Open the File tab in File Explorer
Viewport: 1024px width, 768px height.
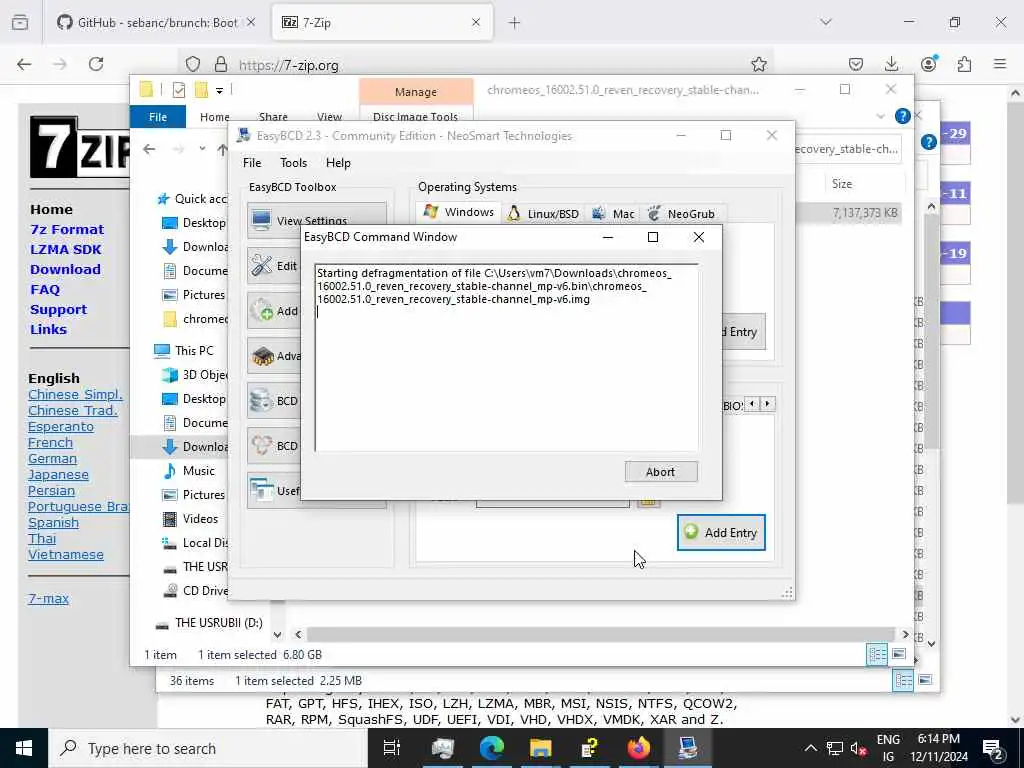pos(158,117)
